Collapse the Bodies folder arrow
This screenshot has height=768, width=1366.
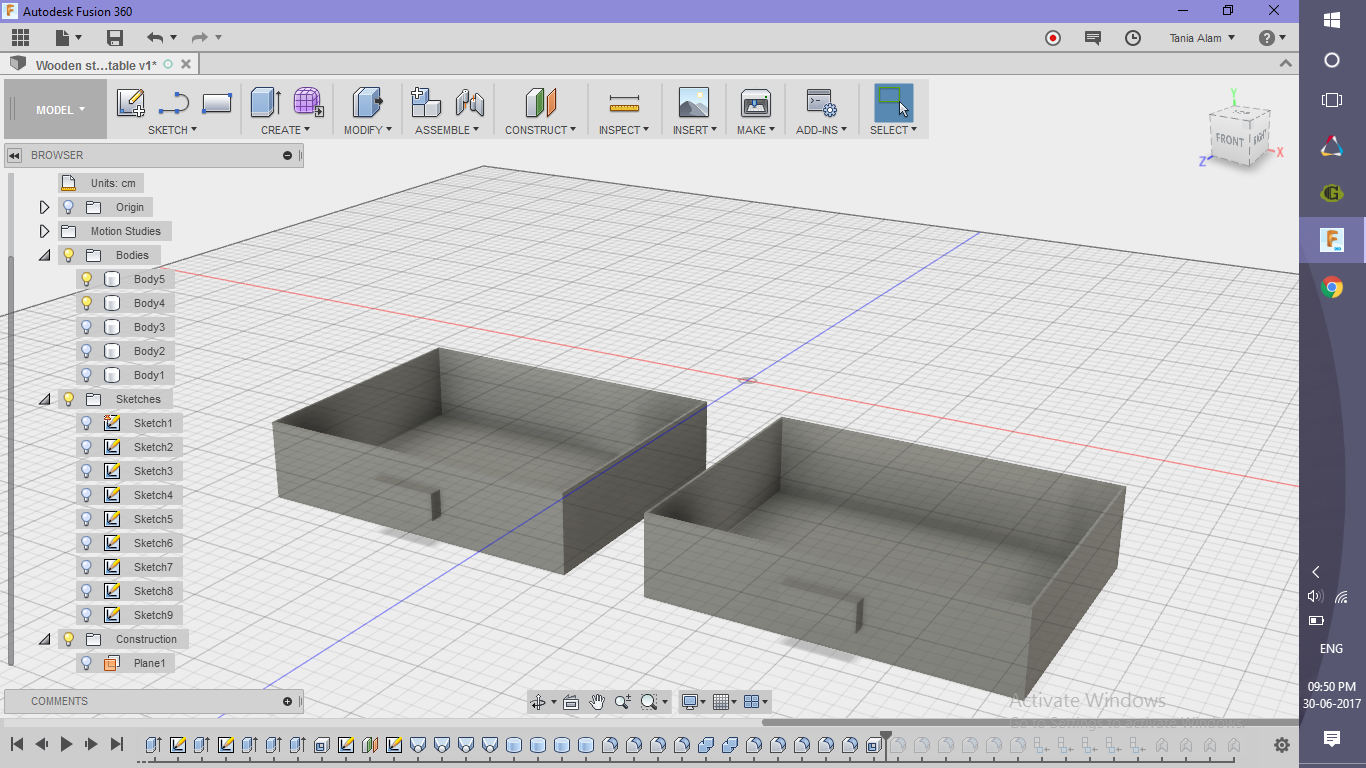click(44, 255)
